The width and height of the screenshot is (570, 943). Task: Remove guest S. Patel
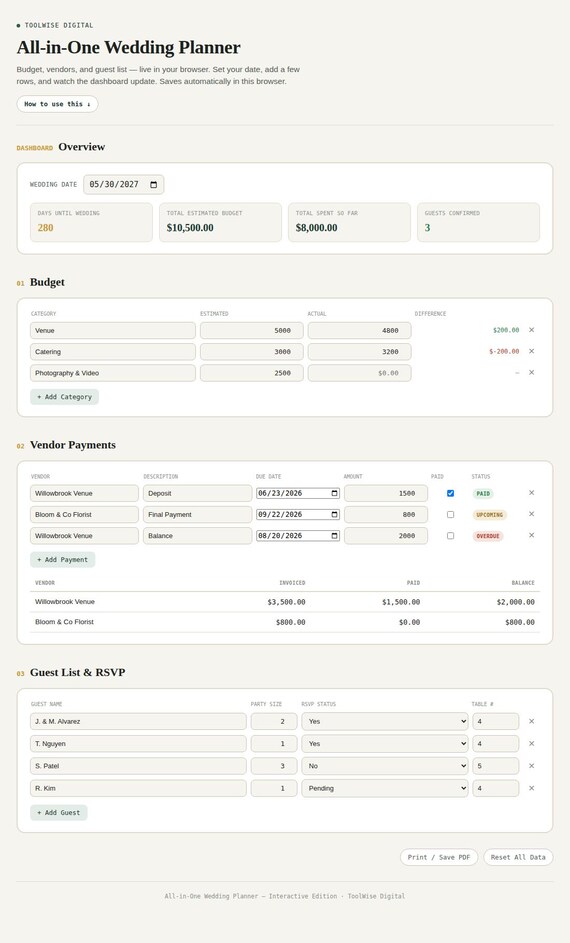pyautogui.click(x=532, y=766)
